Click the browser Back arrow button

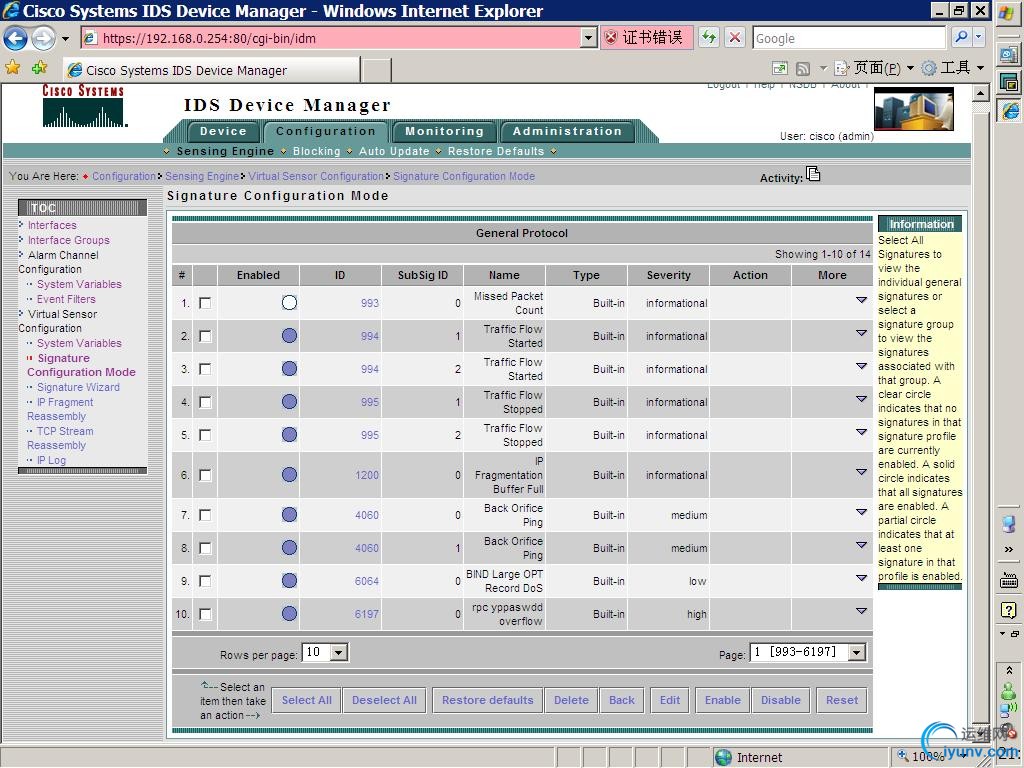[15, 39]
